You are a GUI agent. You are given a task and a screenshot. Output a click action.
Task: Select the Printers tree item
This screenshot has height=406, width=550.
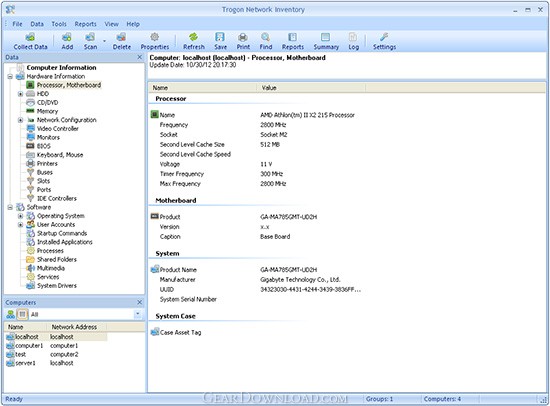click(x=47, y=164)
